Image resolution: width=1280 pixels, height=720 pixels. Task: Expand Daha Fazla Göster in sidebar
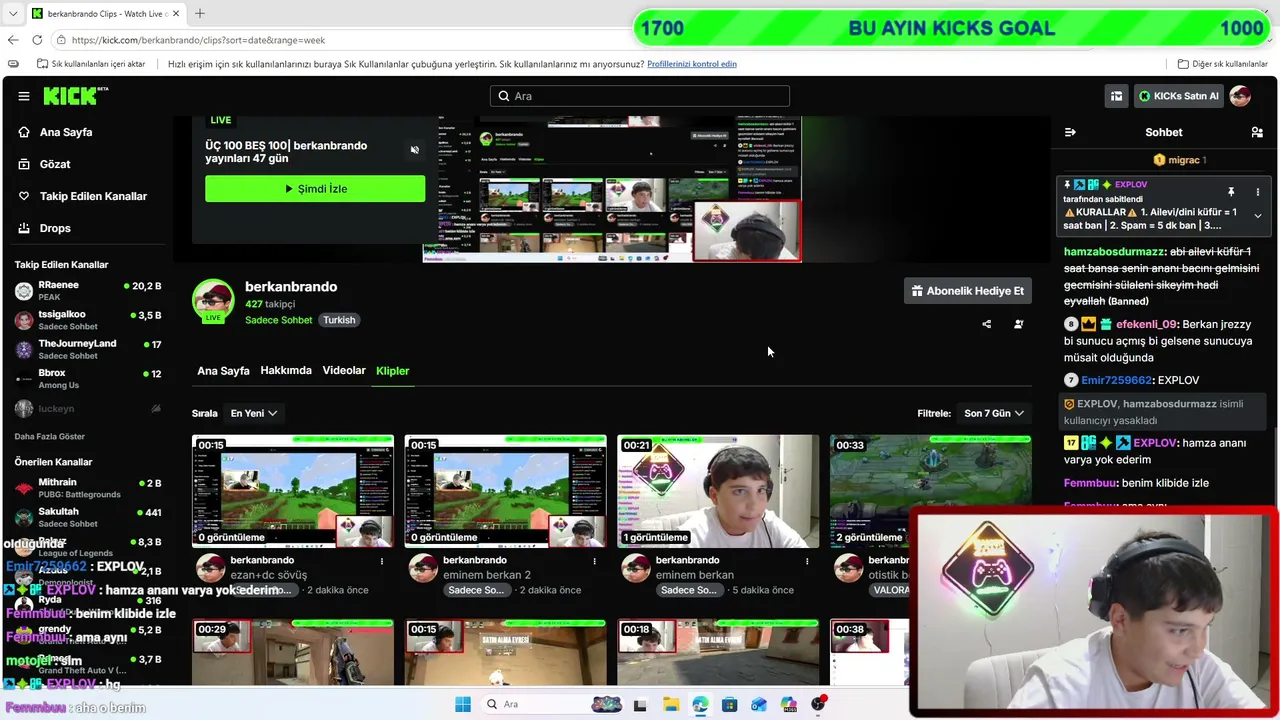click(x=49, y=437)
